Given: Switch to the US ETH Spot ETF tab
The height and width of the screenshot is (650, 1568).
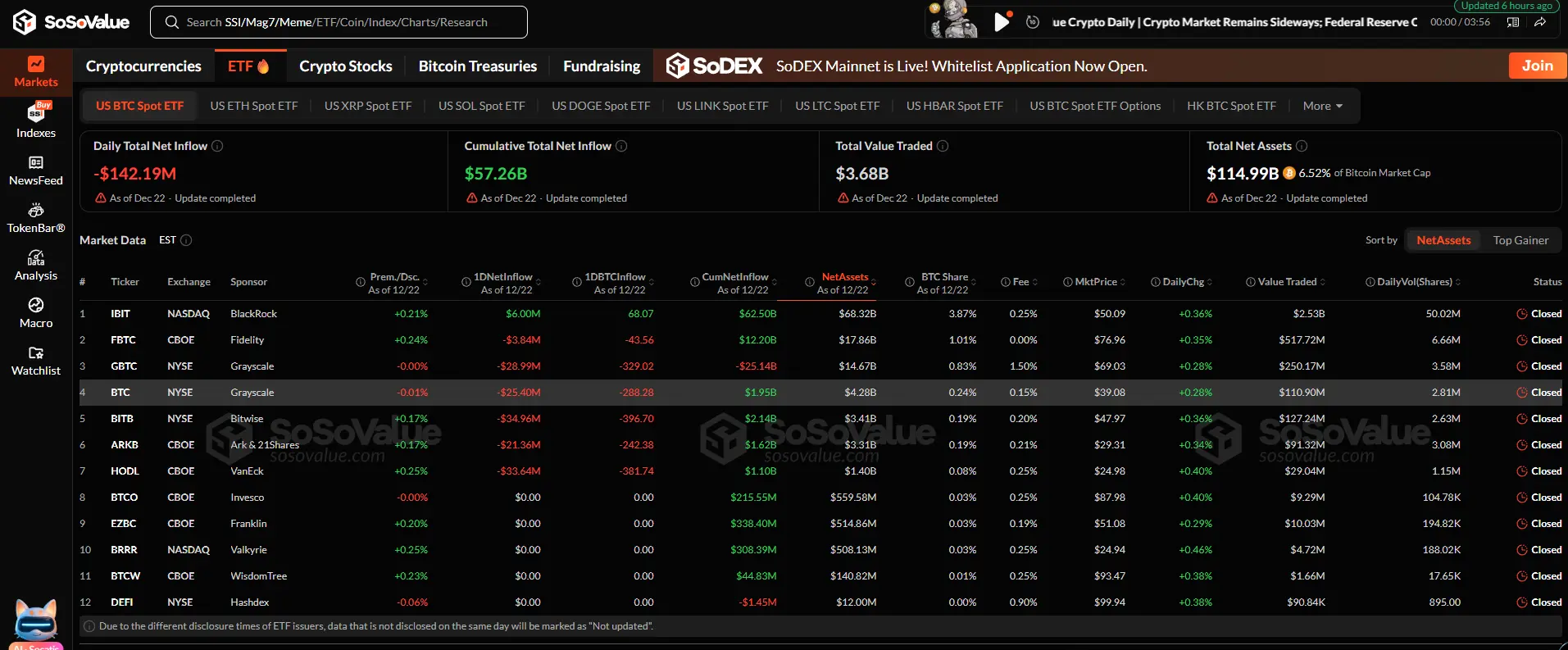Looking at the screenshot, I should pos(254,106).
